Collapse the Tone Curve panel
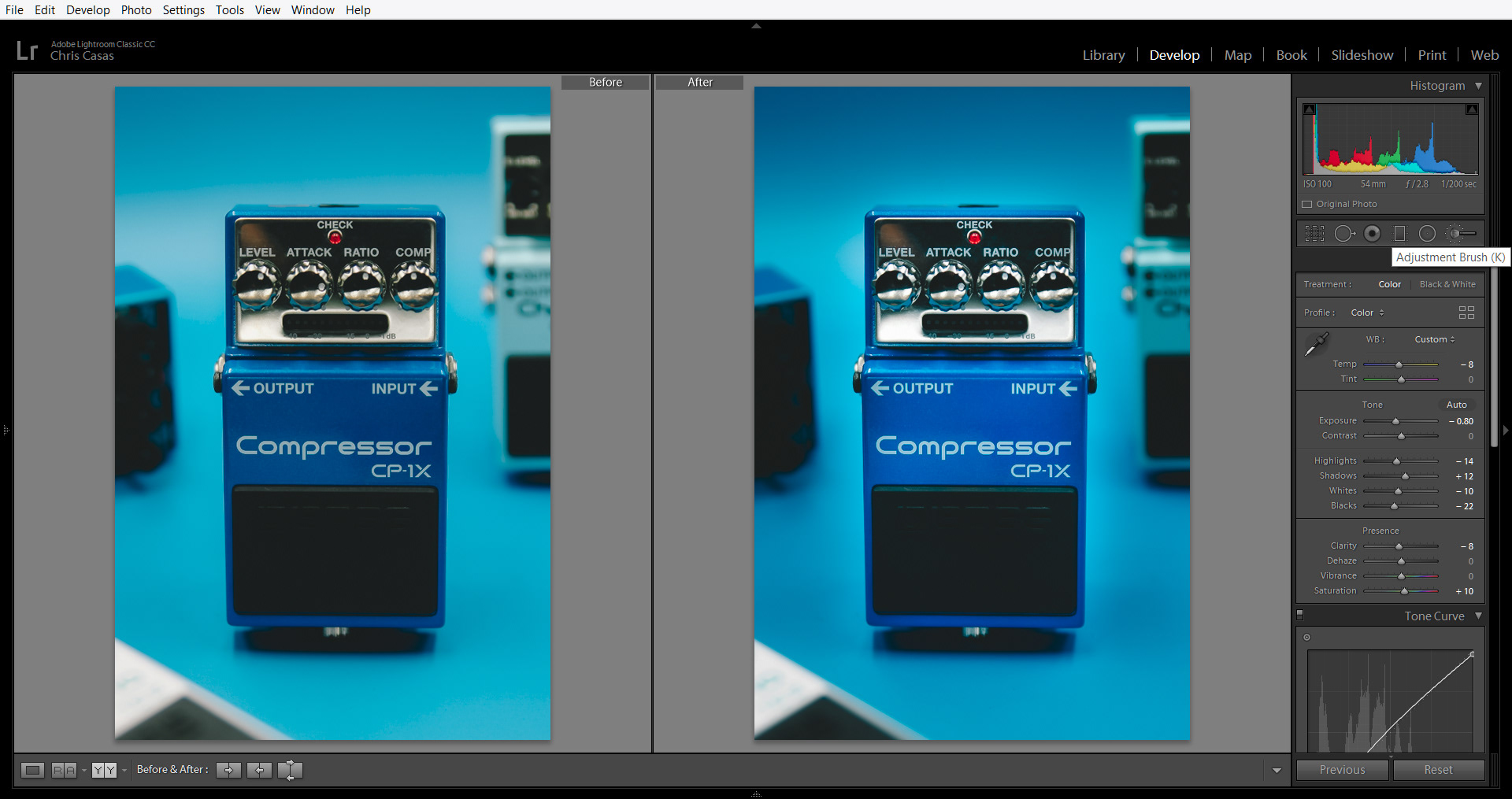The width and height of the screenshot is (1512, 799). pos(1478,616)
